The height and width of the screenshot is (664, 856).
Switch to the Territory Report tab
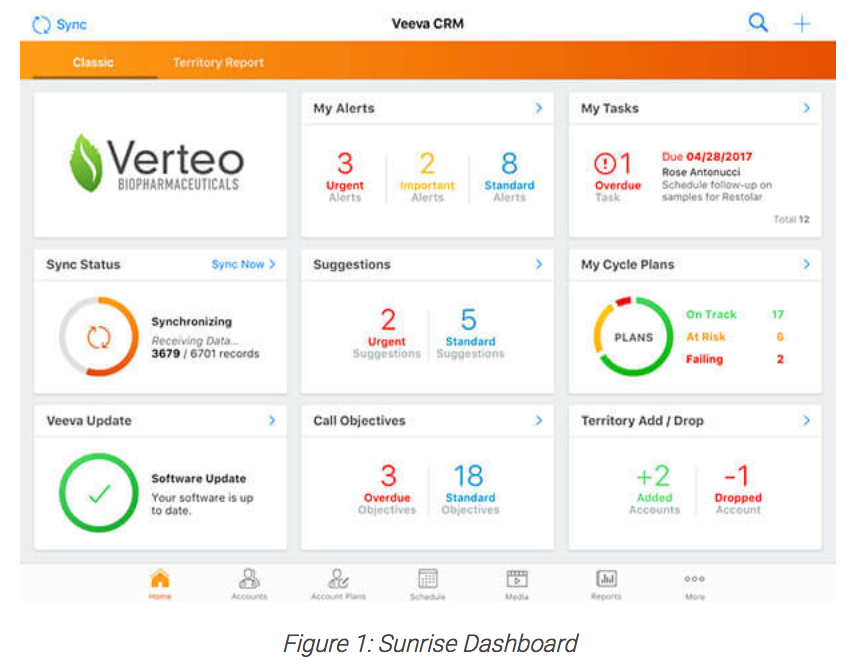(218, 62)
